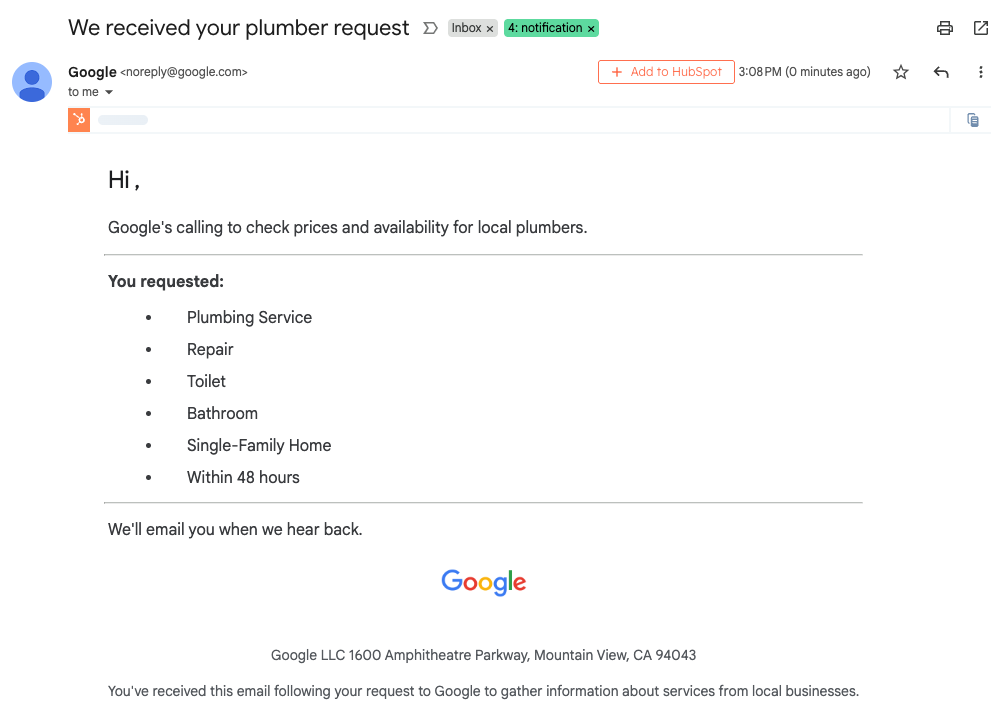Viewport: 1005px width, 718px height.
Task: Click the reply arrow icon
Action: click(x=941, y=71)
